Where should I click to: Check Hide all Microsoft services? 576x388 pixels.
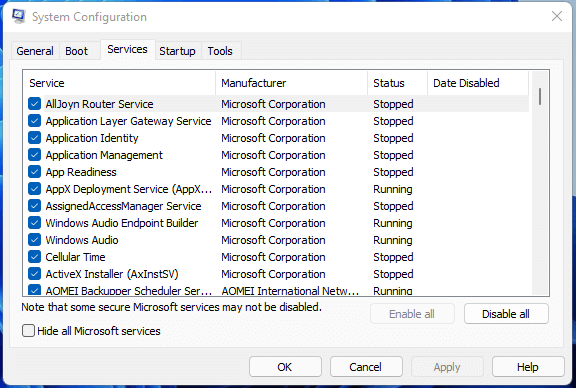(x=28, y=331)
